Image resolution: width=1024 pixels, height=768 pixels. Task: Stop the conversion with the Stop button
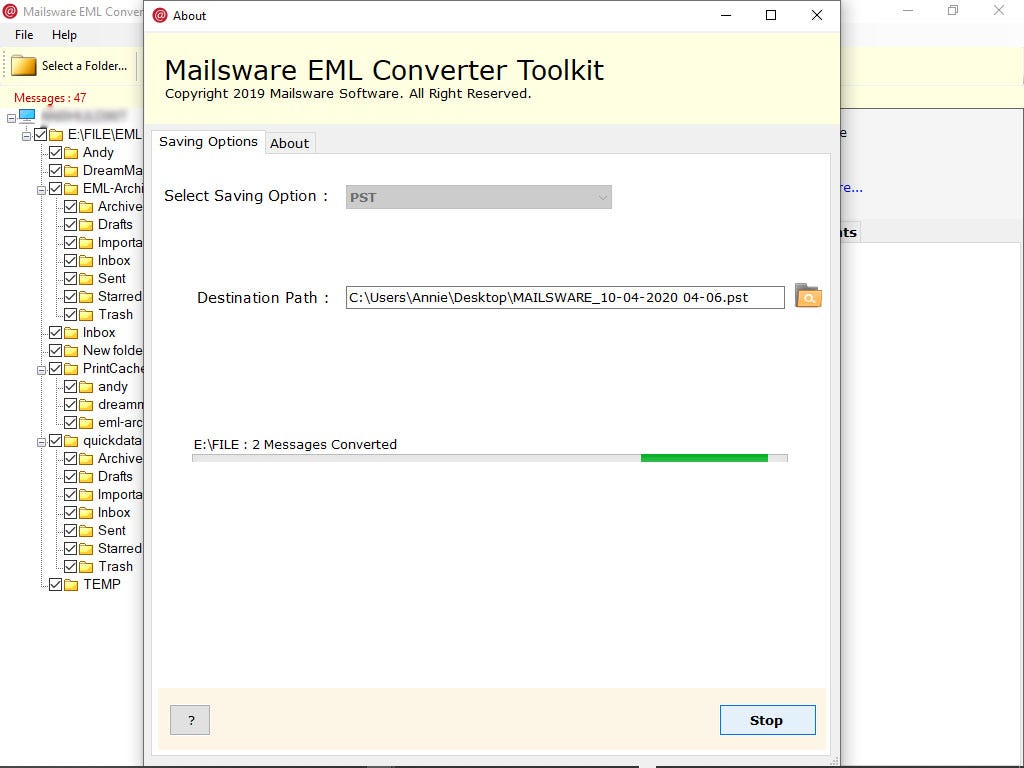pyautogui.click(x=767, y=720)
